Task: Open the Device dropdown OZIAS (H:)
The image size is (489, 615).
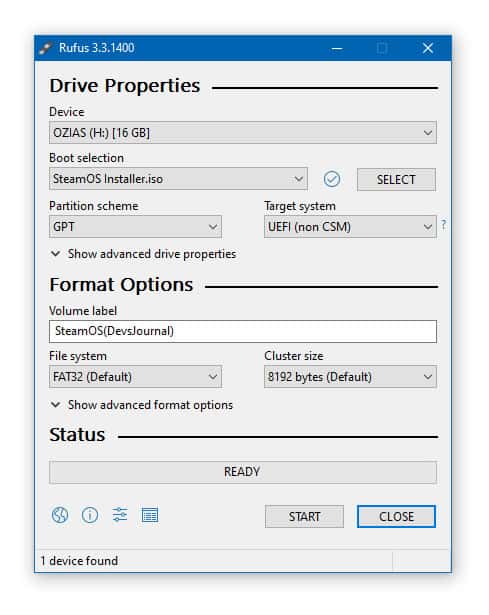Action: (x=243, y=133)
